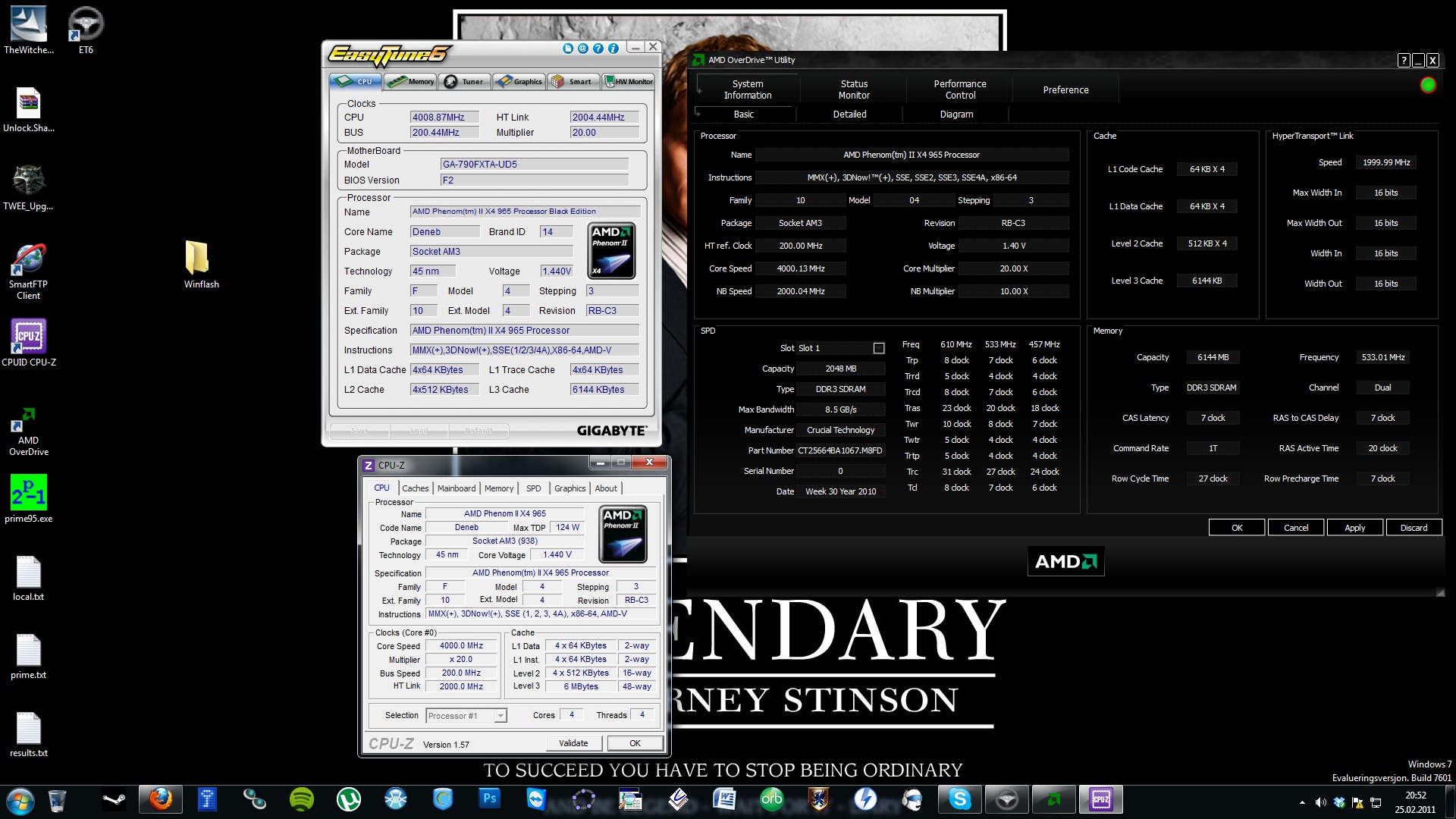The height and width of the screenshot is (819, 1456).
Task: Open System Information menu in AMD OverDrive
Action: [x=748, y=89]
